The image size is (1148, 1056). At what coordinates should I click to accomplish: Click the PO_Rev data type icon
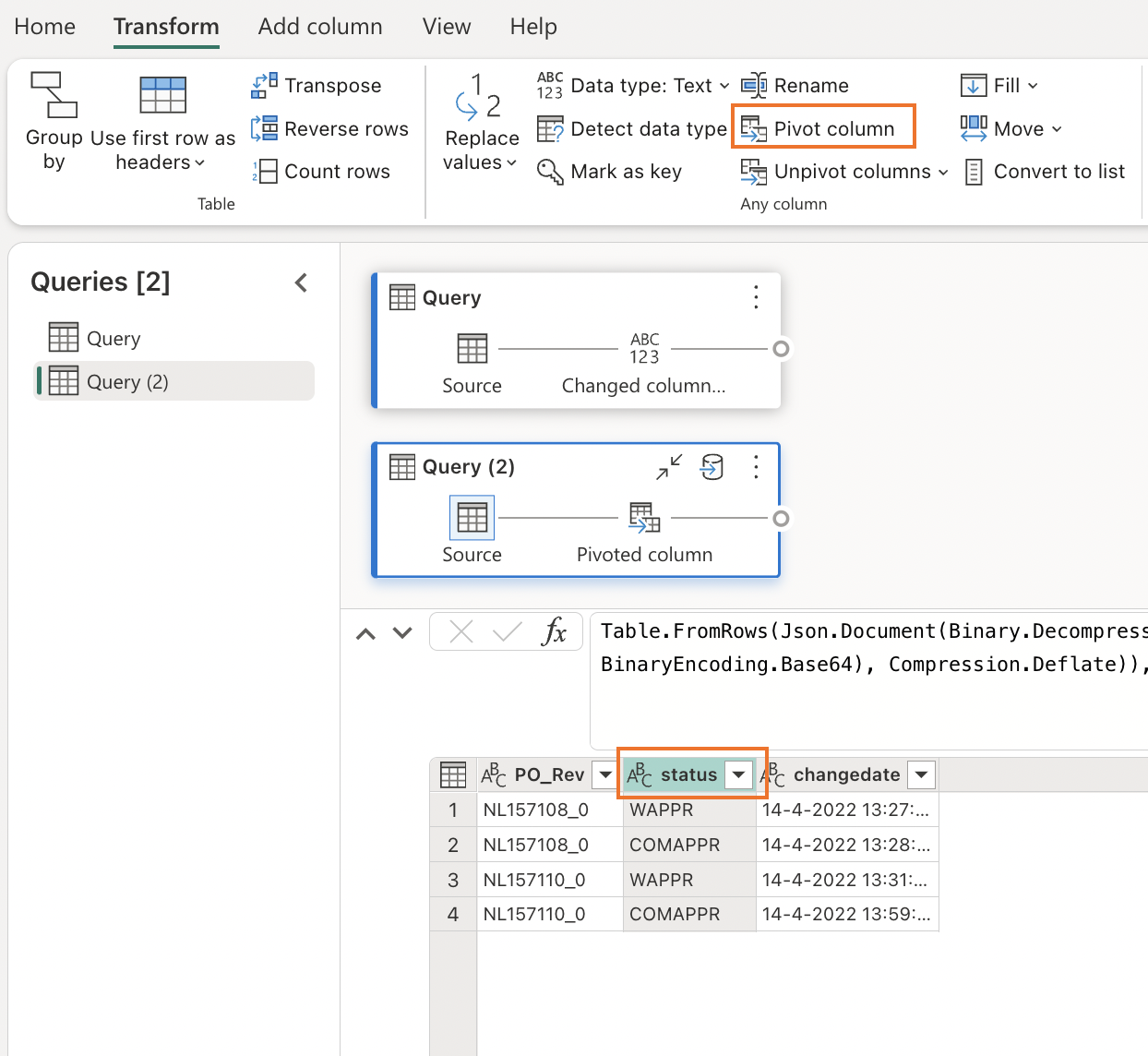(x=494, y=774)
